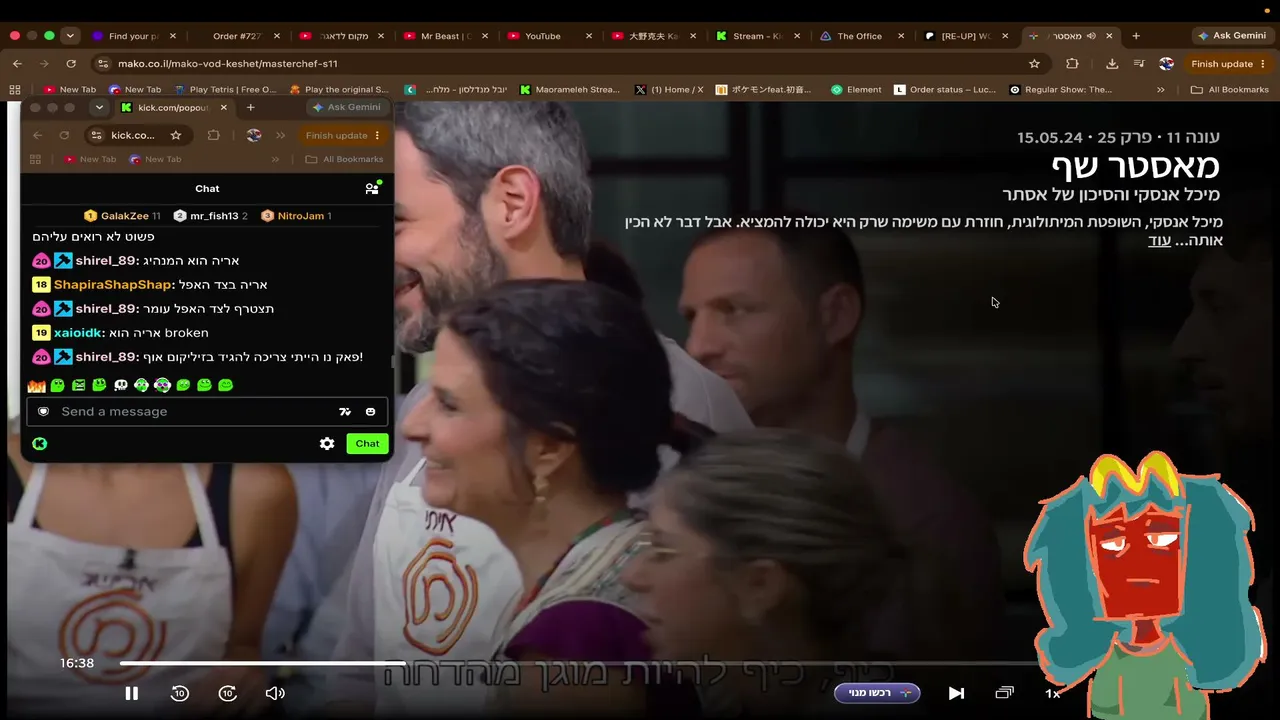Reload the mako.co.il page
The image size is (1280, 720).
click(x=72, y=64)
